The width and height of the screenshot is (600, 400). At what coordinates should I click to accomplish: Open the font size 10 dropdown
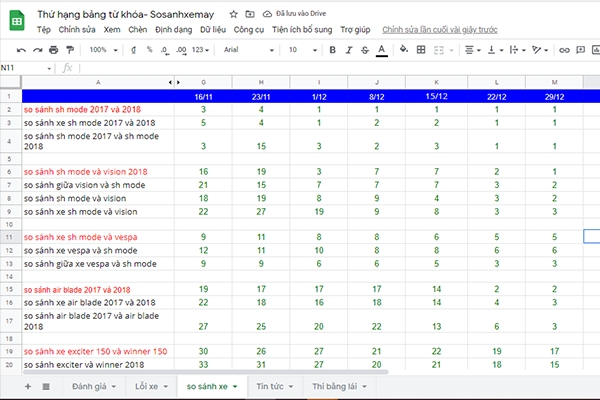pyautogui.click(x=303, y=50)
